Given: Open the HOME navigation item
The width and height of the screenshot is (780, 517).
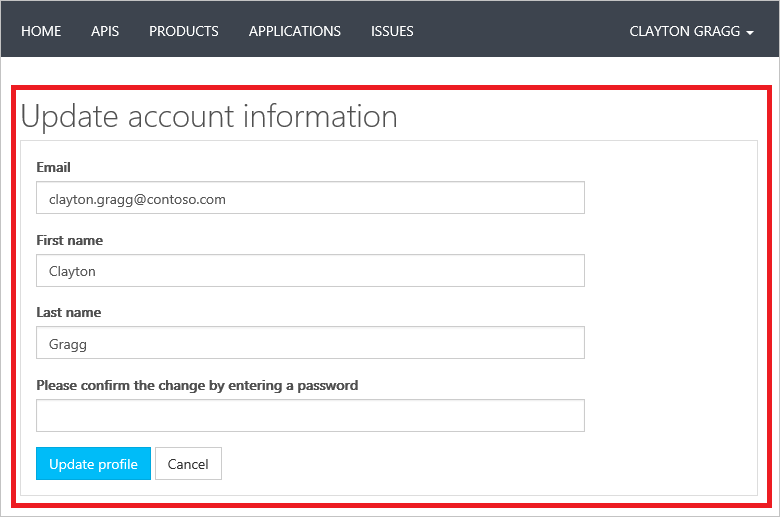Looking at the screenshot, I should [x=41, y=31].
